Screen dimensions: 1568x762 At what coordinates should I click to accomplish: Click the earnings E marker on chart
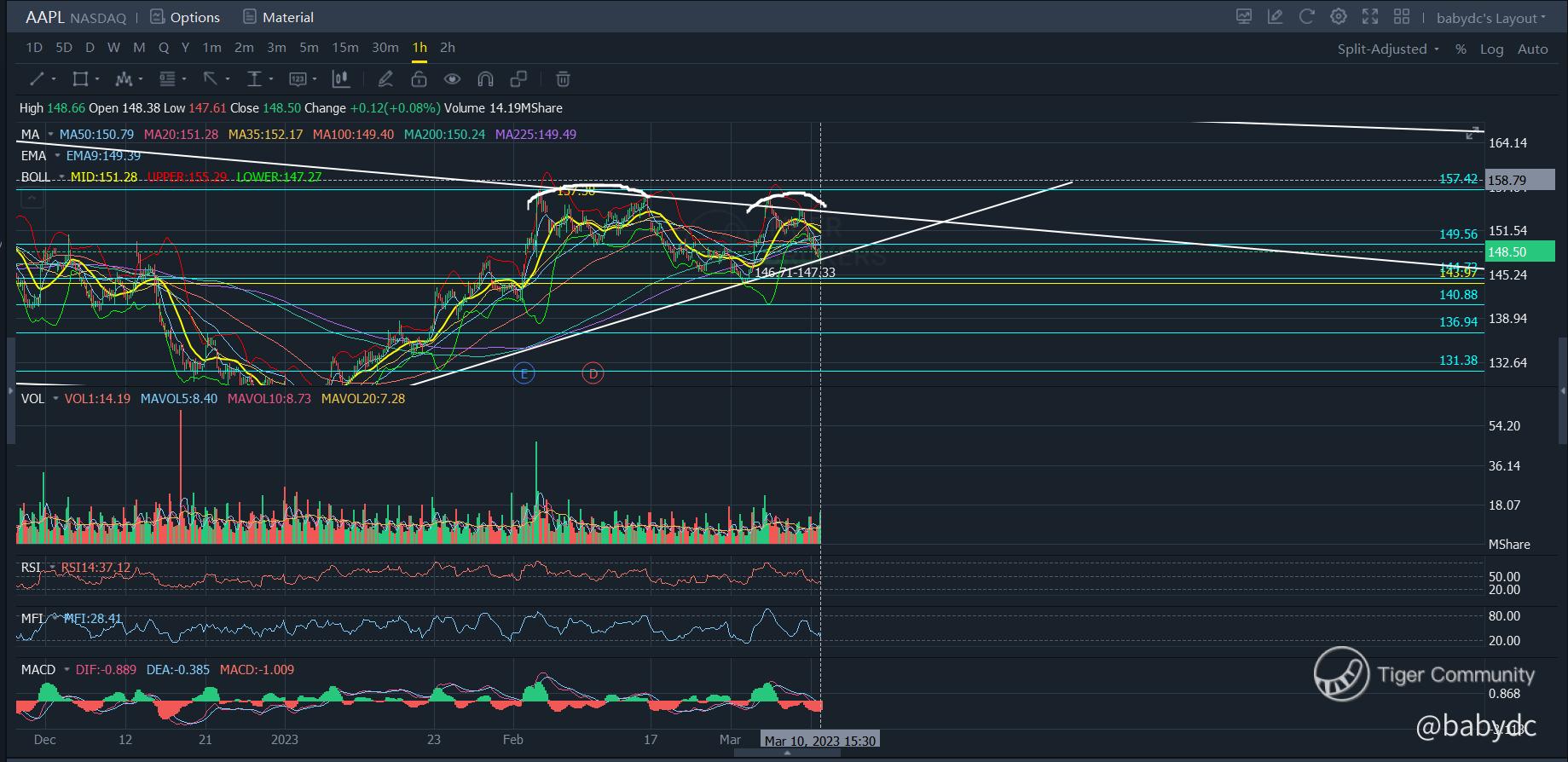coord(524,373)
